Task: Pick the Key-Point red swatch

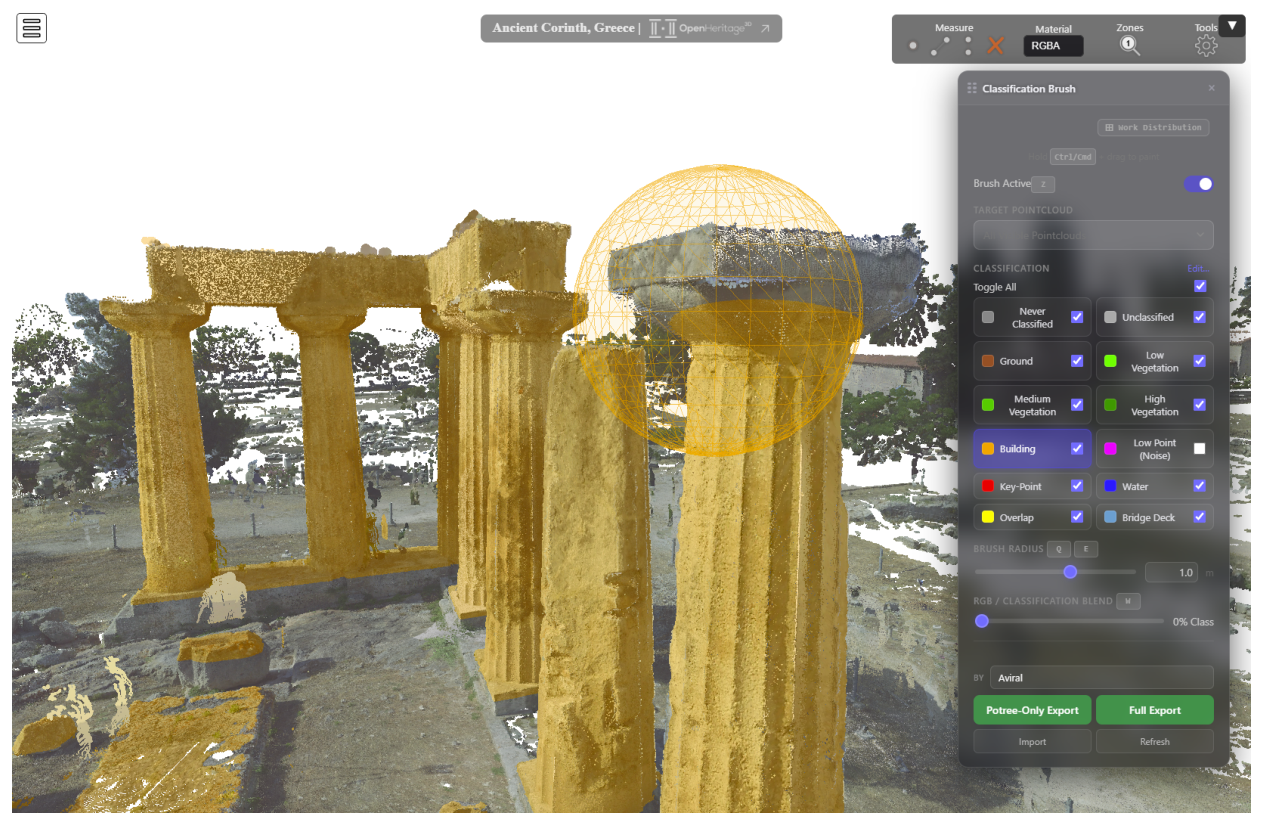Action: pos(988,486)
